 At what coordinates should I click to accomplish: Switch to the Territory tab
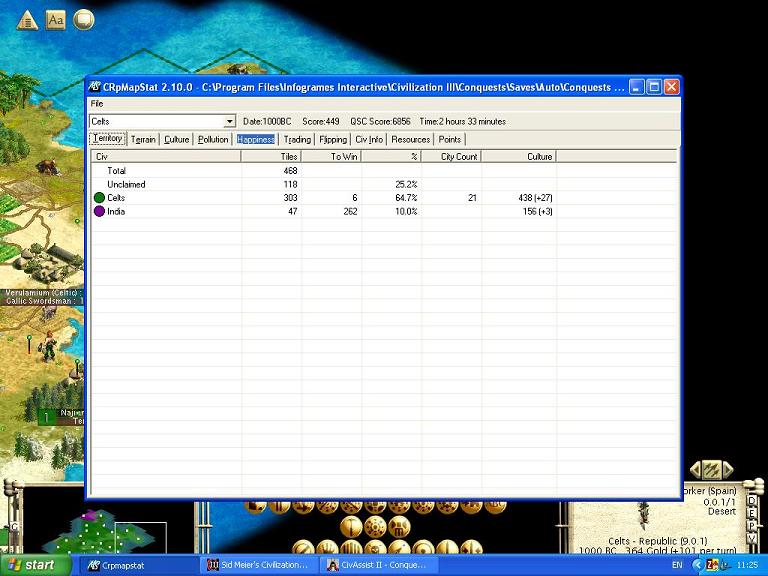pos(108,139)
